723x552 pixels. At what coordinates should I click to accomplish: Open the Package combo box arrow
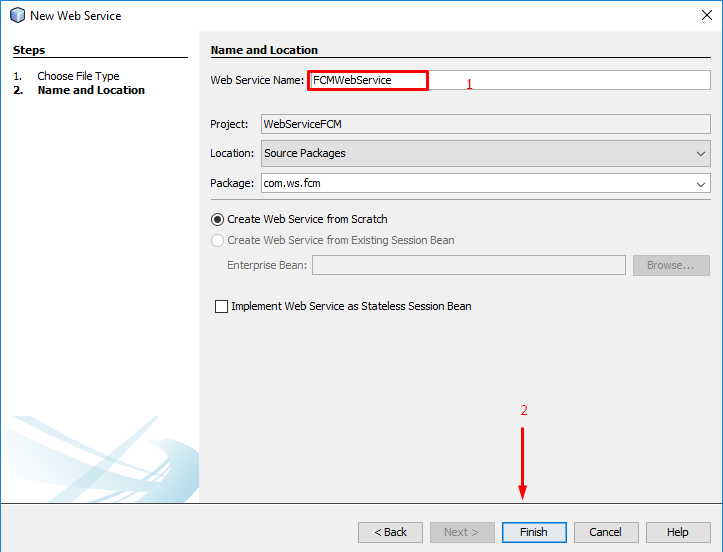point(701,184)
